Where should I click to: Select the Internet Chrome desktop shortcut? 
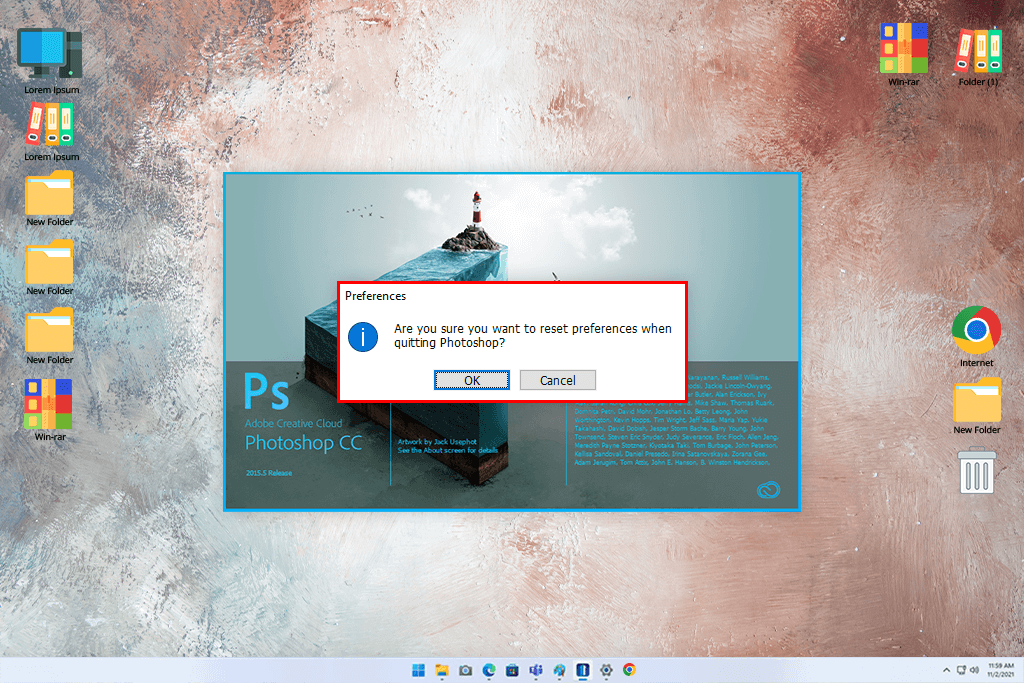(976, 337)
